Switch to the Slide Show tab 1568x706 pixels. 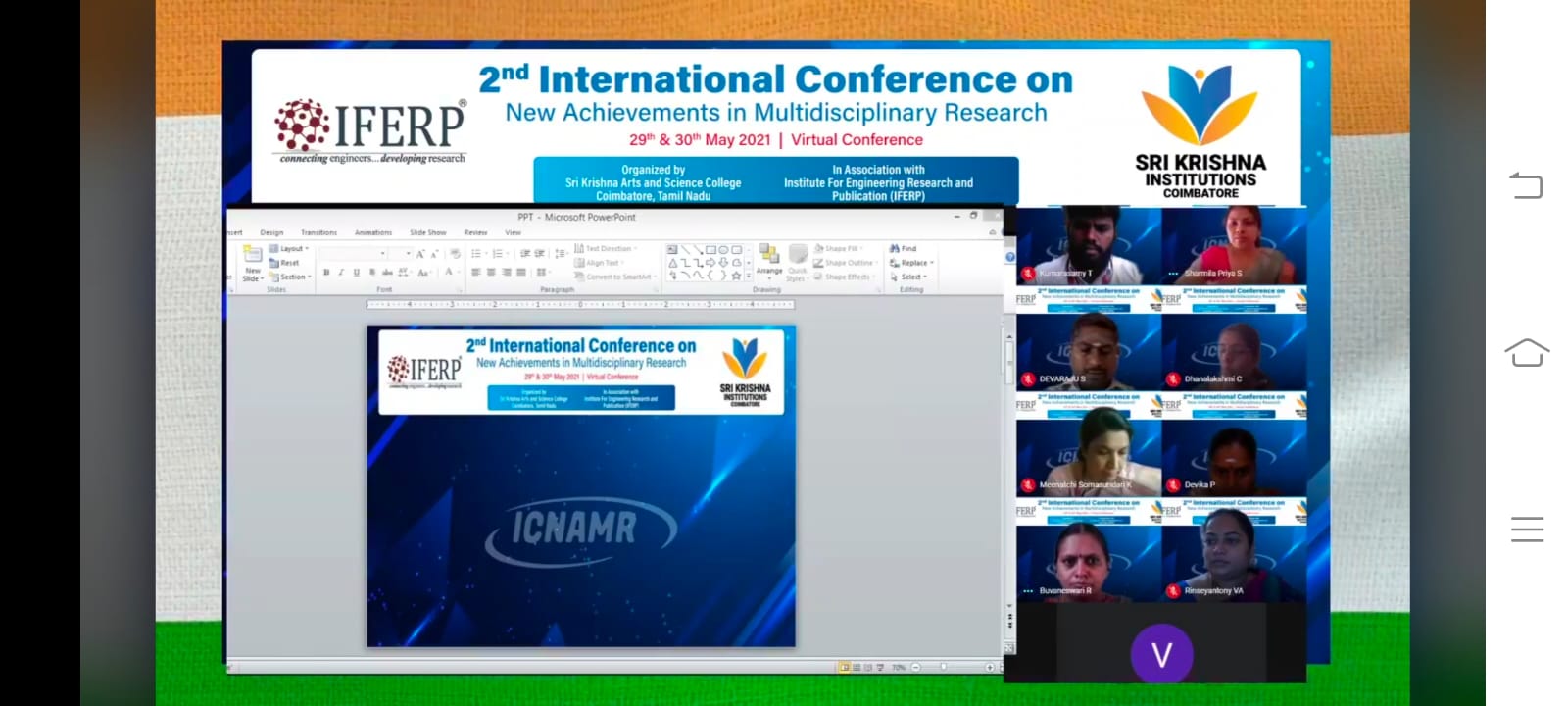point(427,232)
